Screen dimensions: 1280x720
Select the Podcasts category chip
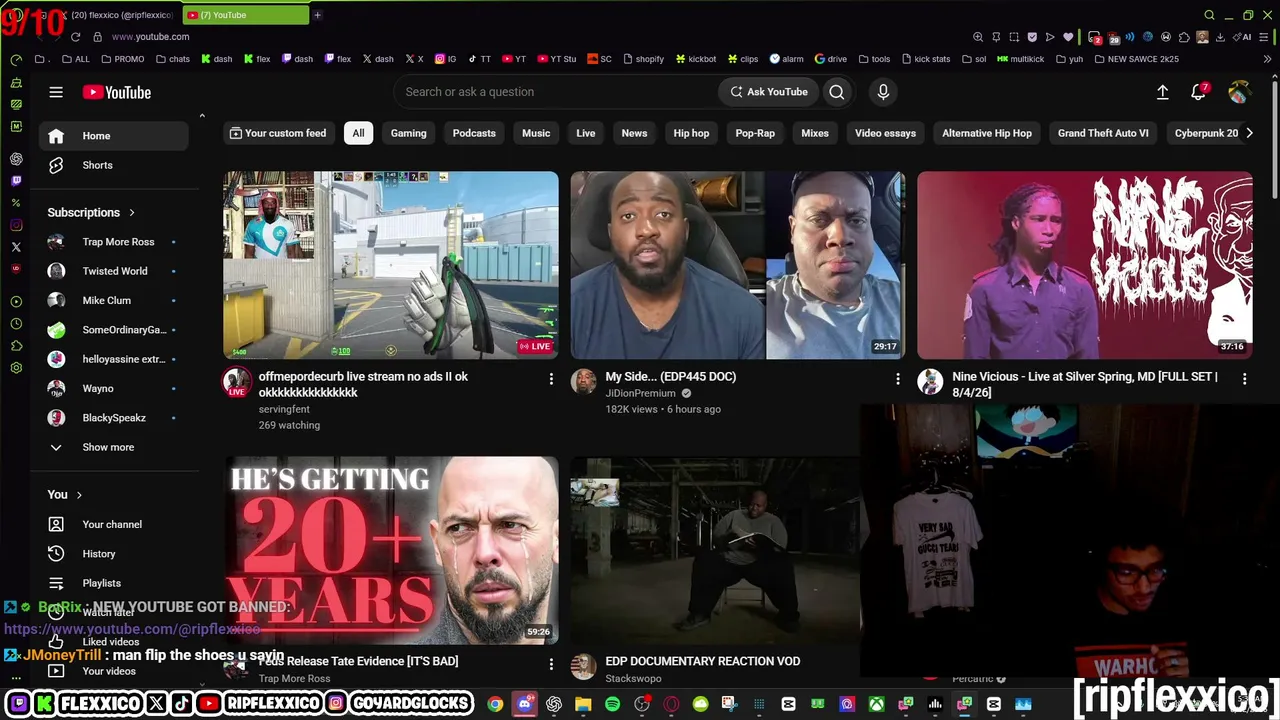(474, 133)
